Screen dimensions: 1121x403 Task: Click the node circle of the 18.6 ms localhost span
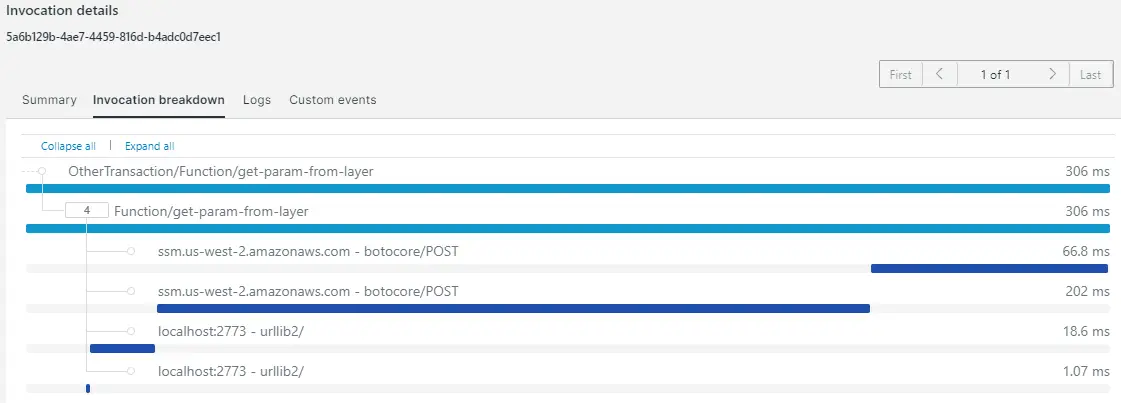pyautogui.click(x=131, y=332)
